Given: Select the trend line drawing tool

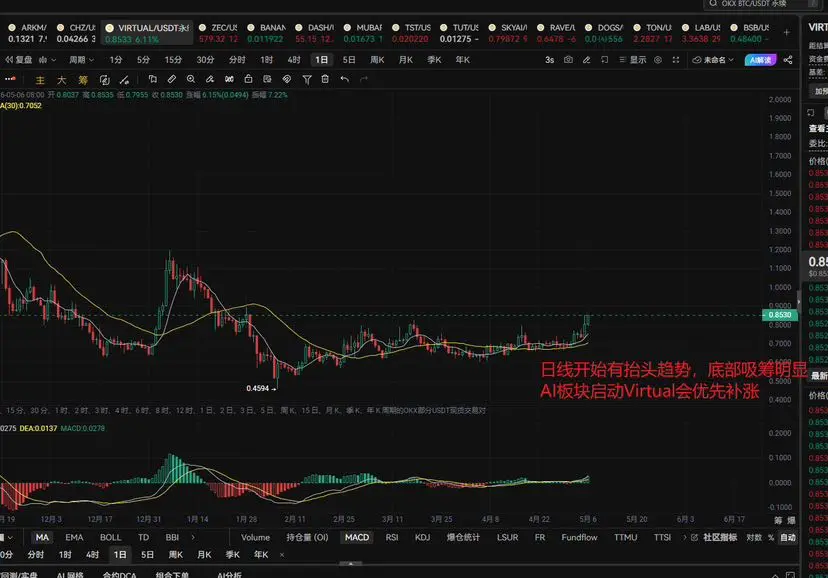Looking at the screenshot, I should click(x=125, y=80).
